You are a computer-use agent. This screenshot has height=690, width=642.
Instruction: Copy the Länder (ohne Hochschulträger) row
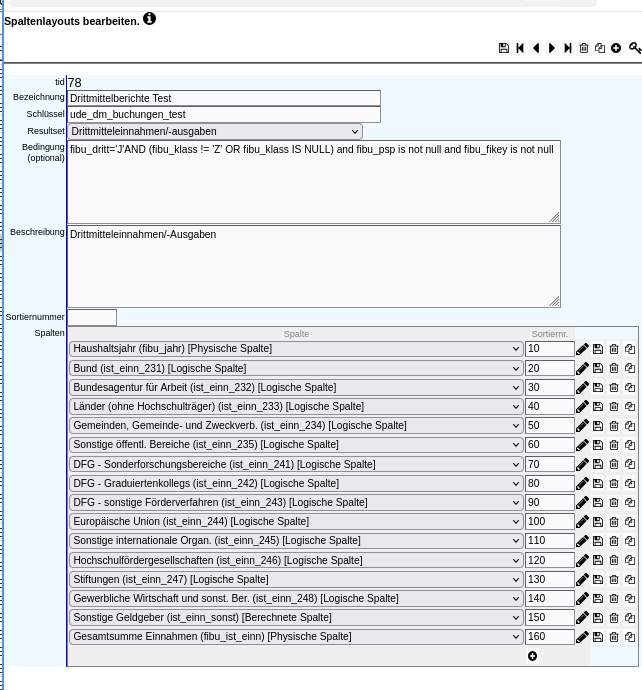630,407
